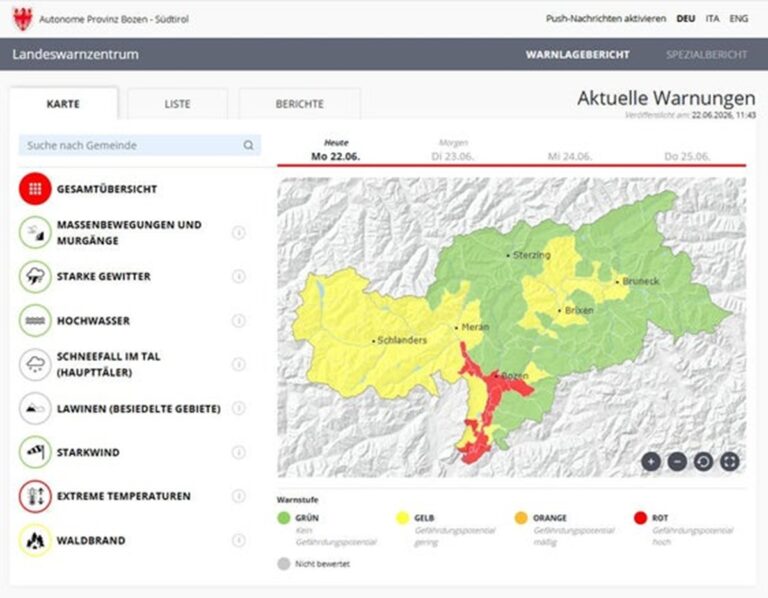
Task: Switch to the Karte tab
Action: click(x=63, y=104)
